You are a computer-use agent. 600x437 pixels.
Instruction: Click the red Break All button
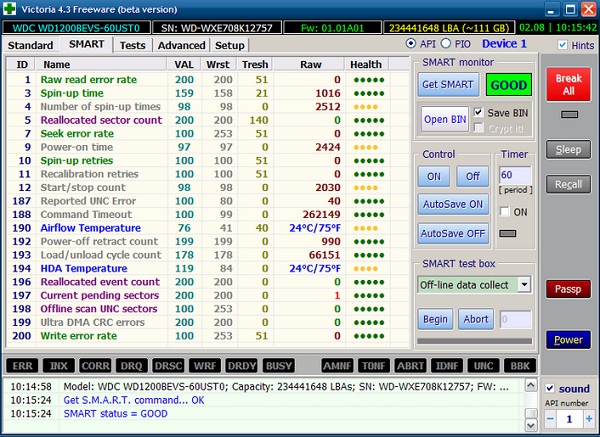coord(568,85)
